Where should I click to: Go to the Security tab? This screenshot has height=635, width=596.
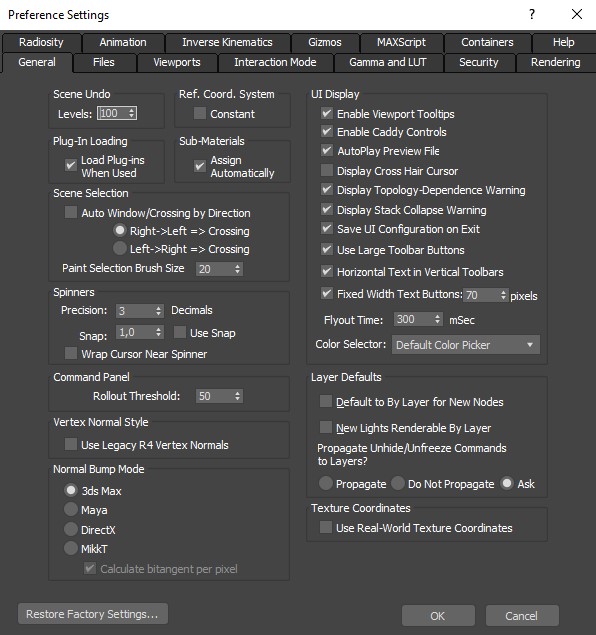(x=479, y=62)
